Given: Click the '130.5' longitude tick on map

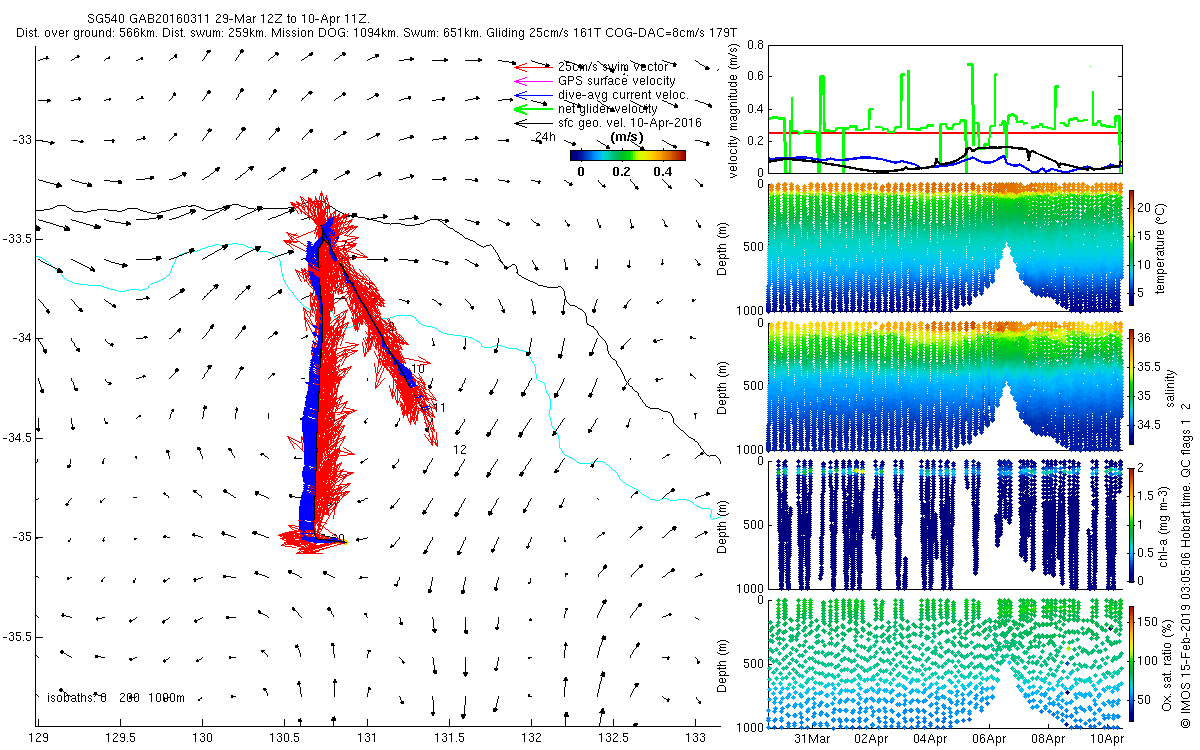Looking at the screenshot, I should (x=284, y=739).
